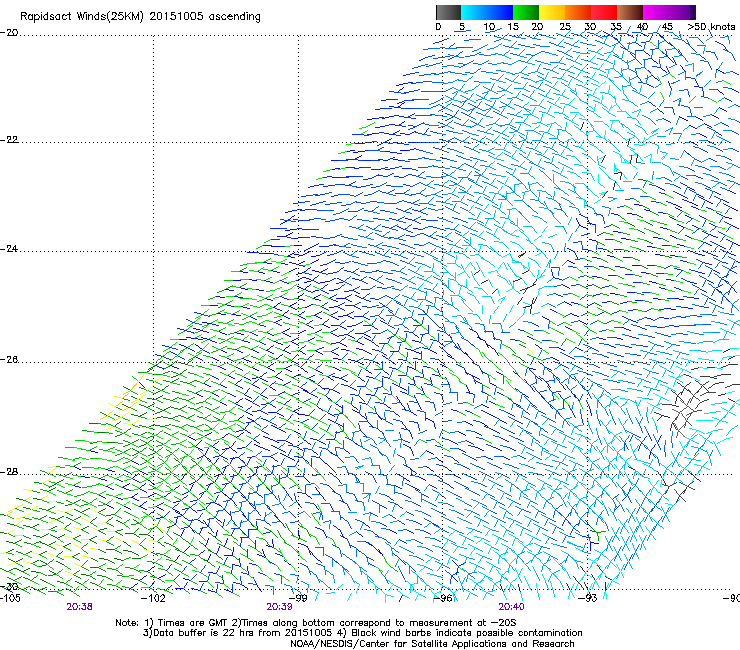This screenshot has width=740, height=650.
Task: Click the latitude label -28
Action: tap(9, 472)
